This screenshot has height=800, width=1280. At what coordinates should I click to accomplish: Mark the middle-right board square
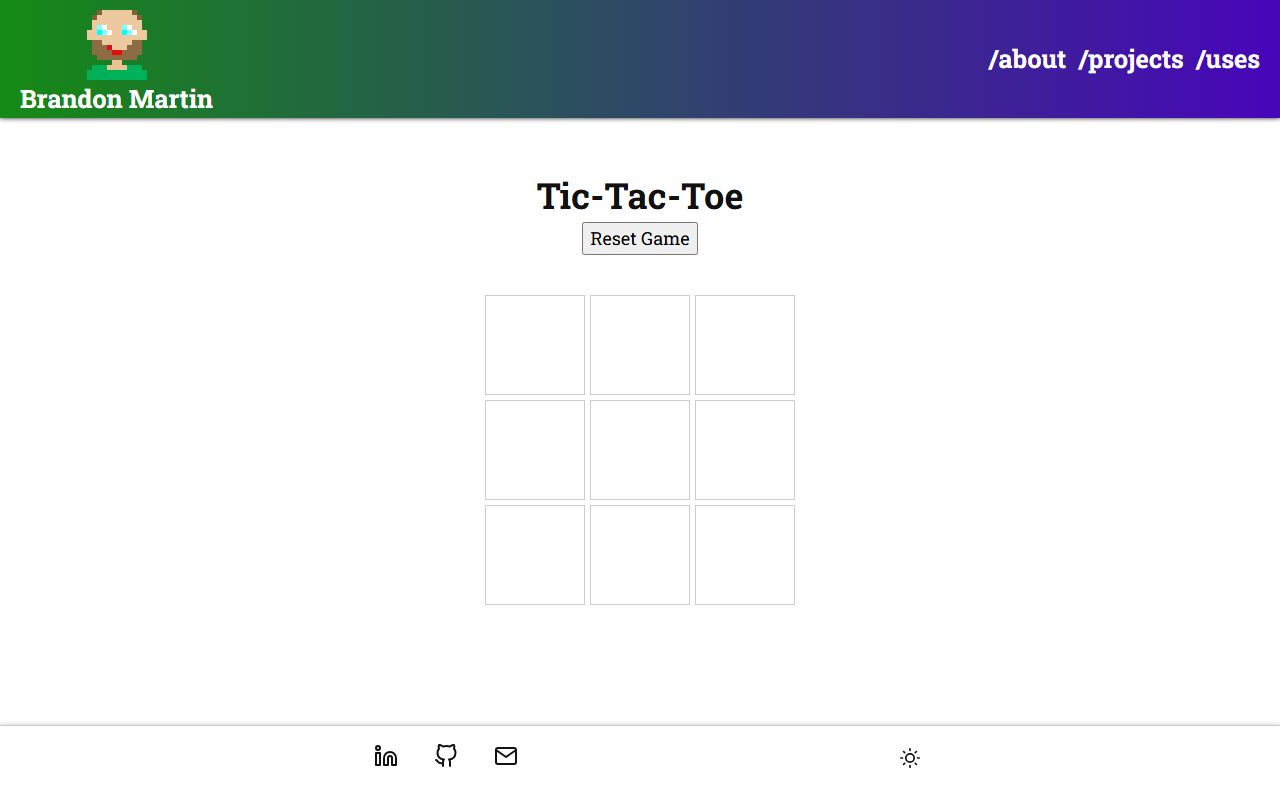point(745,450)
